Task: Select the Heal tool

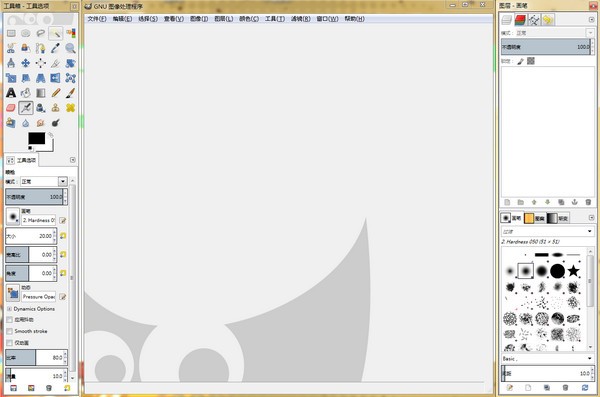Action: pos(70,108)
